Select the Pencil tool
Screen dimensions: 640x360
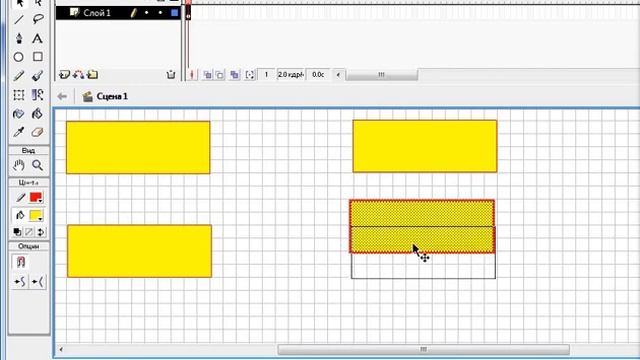tap(19, 76)
